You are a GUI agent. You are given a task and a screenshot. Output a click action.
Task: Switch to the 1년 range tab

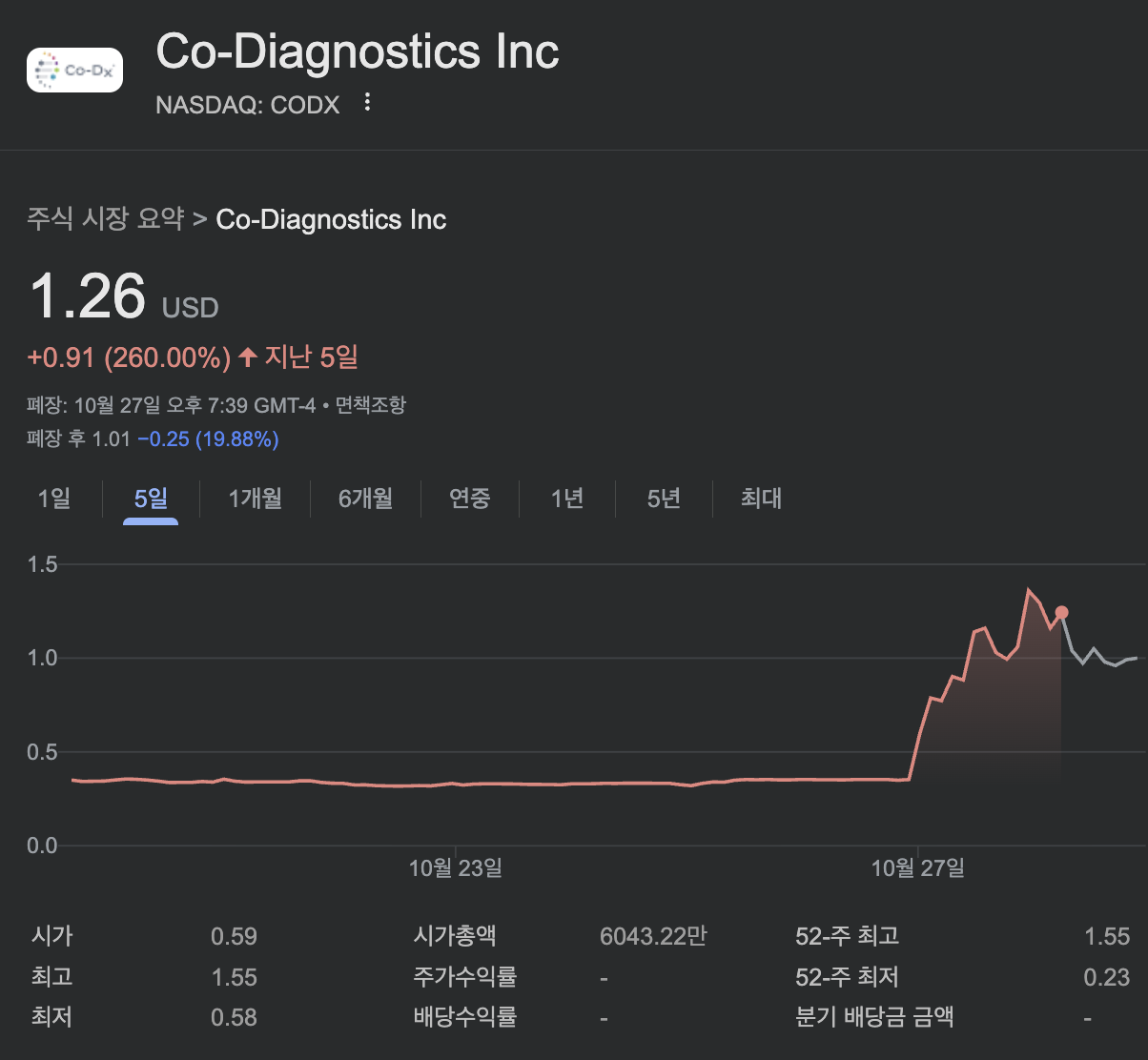click(x=567, y=499)
